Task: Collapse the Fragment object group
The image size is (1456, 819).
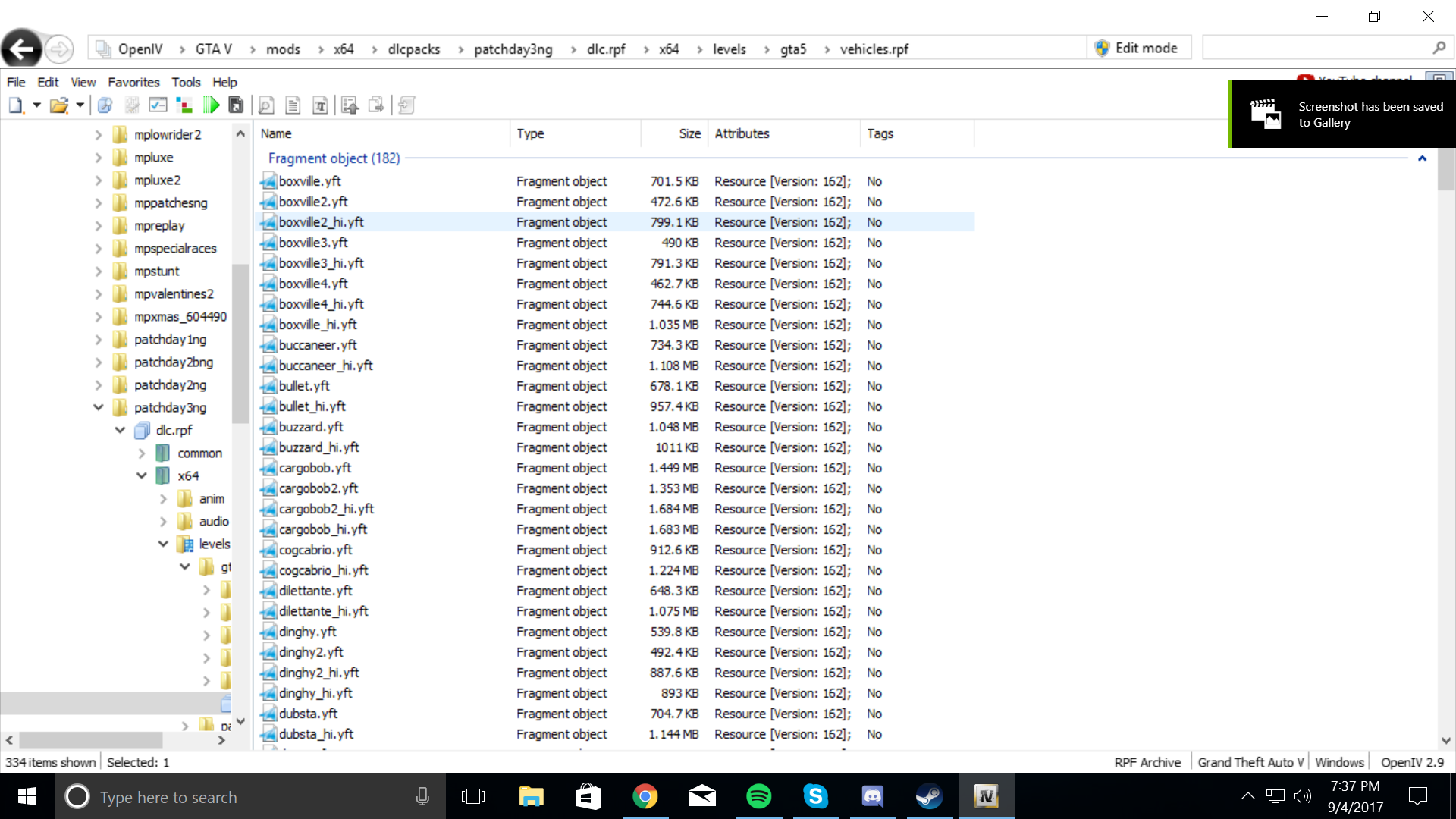Action: (1422, 158)
